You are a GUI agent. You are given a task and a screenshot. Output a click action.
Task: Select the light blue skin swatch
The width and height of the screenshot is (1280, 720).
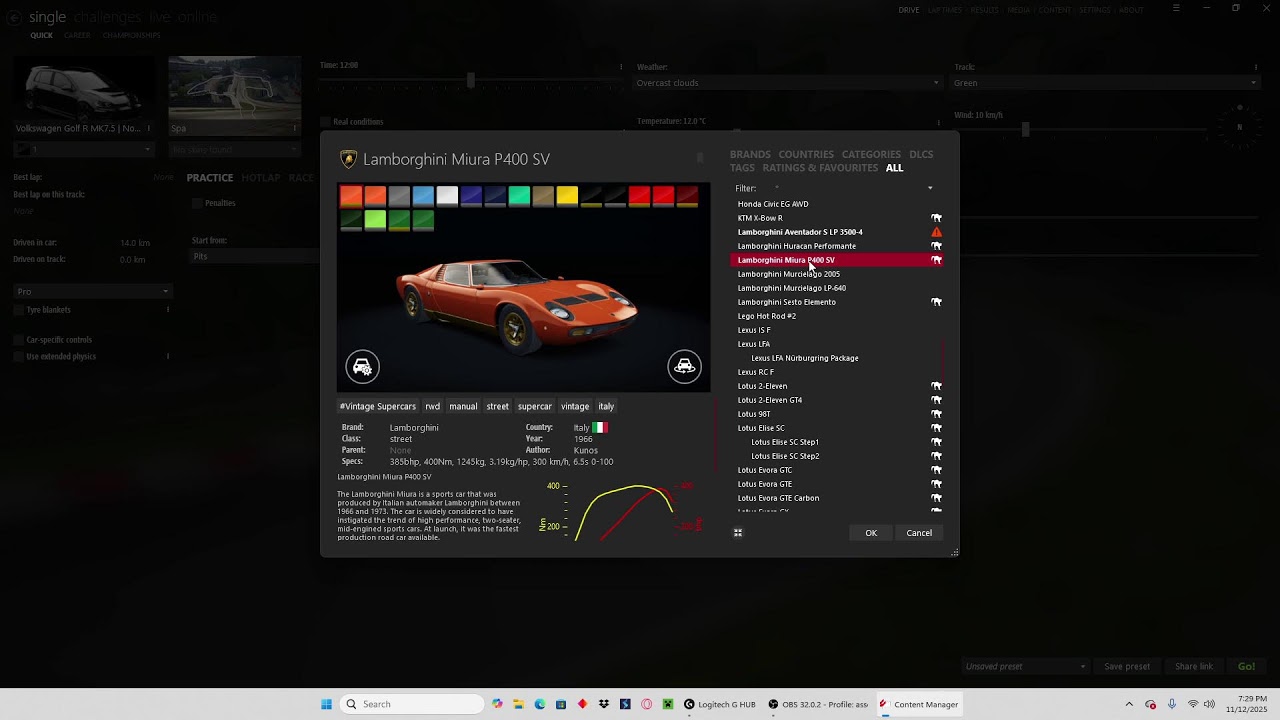423,196
